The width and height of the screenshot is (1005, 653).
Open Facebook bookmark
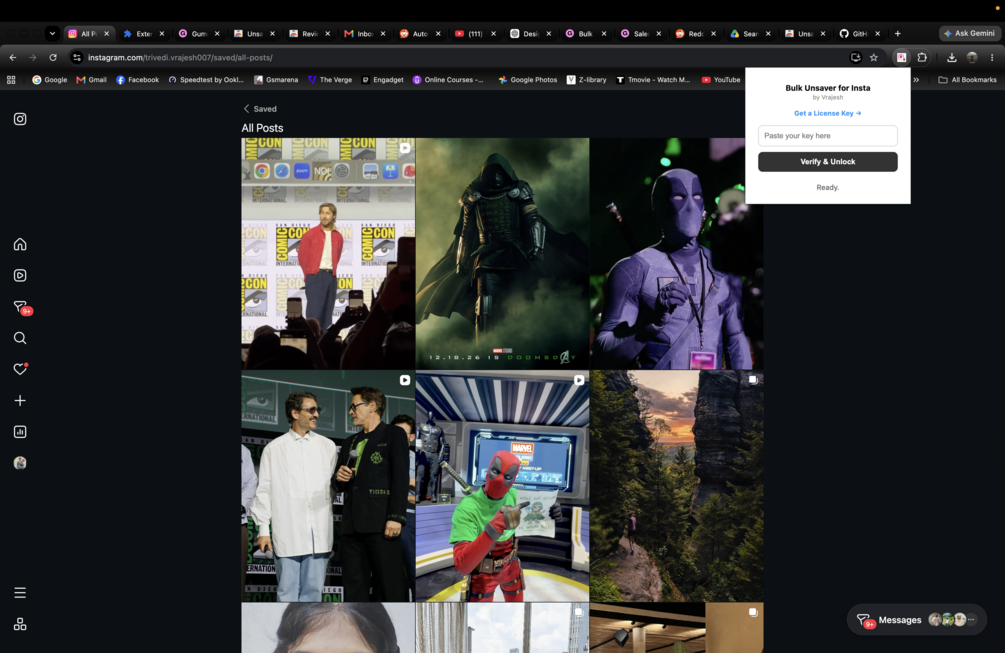point(137,80)
